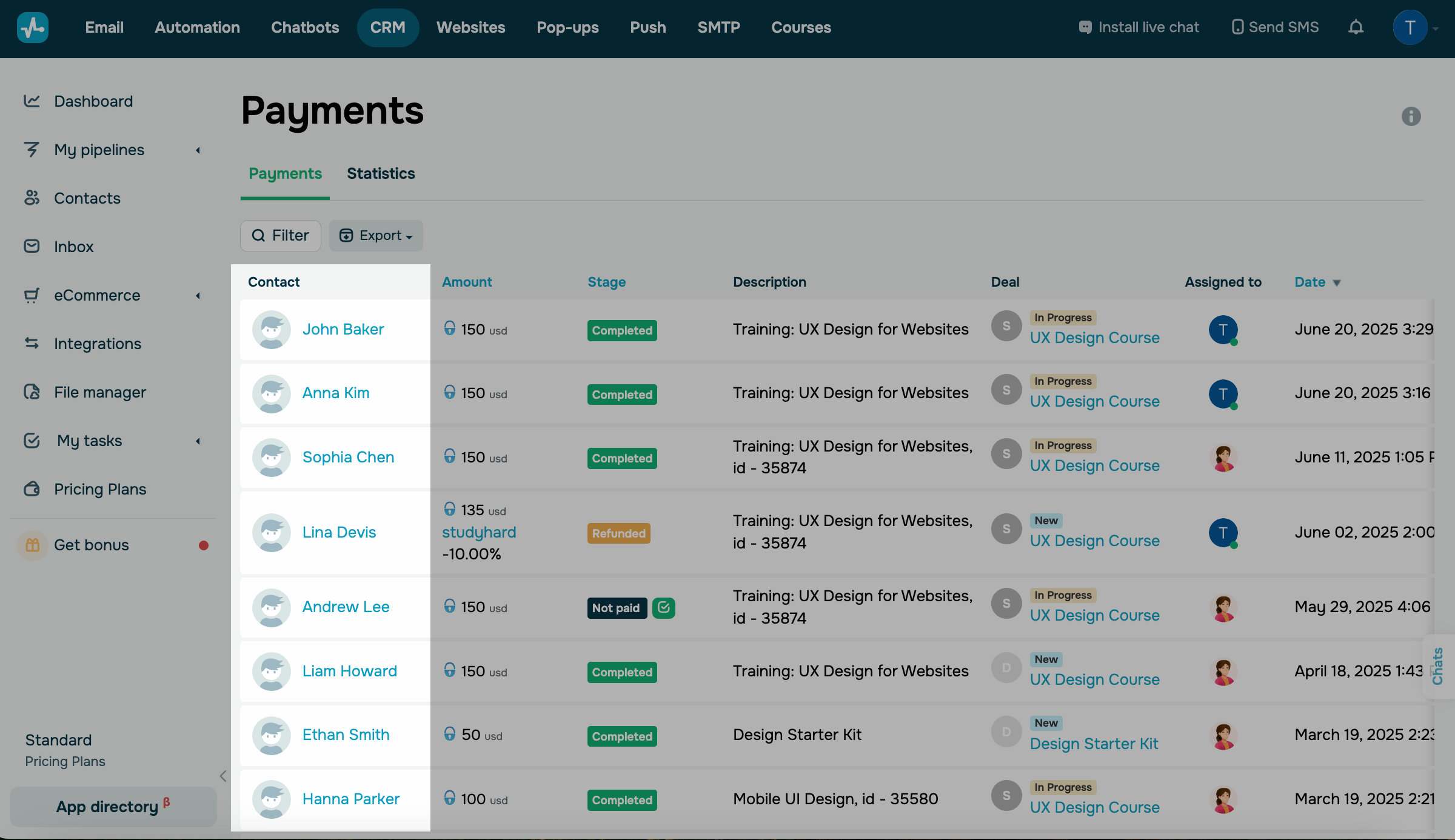Screen dimensions: 1455x840
Task: Collapse the sidebar with the chevron
Action: 223,776
